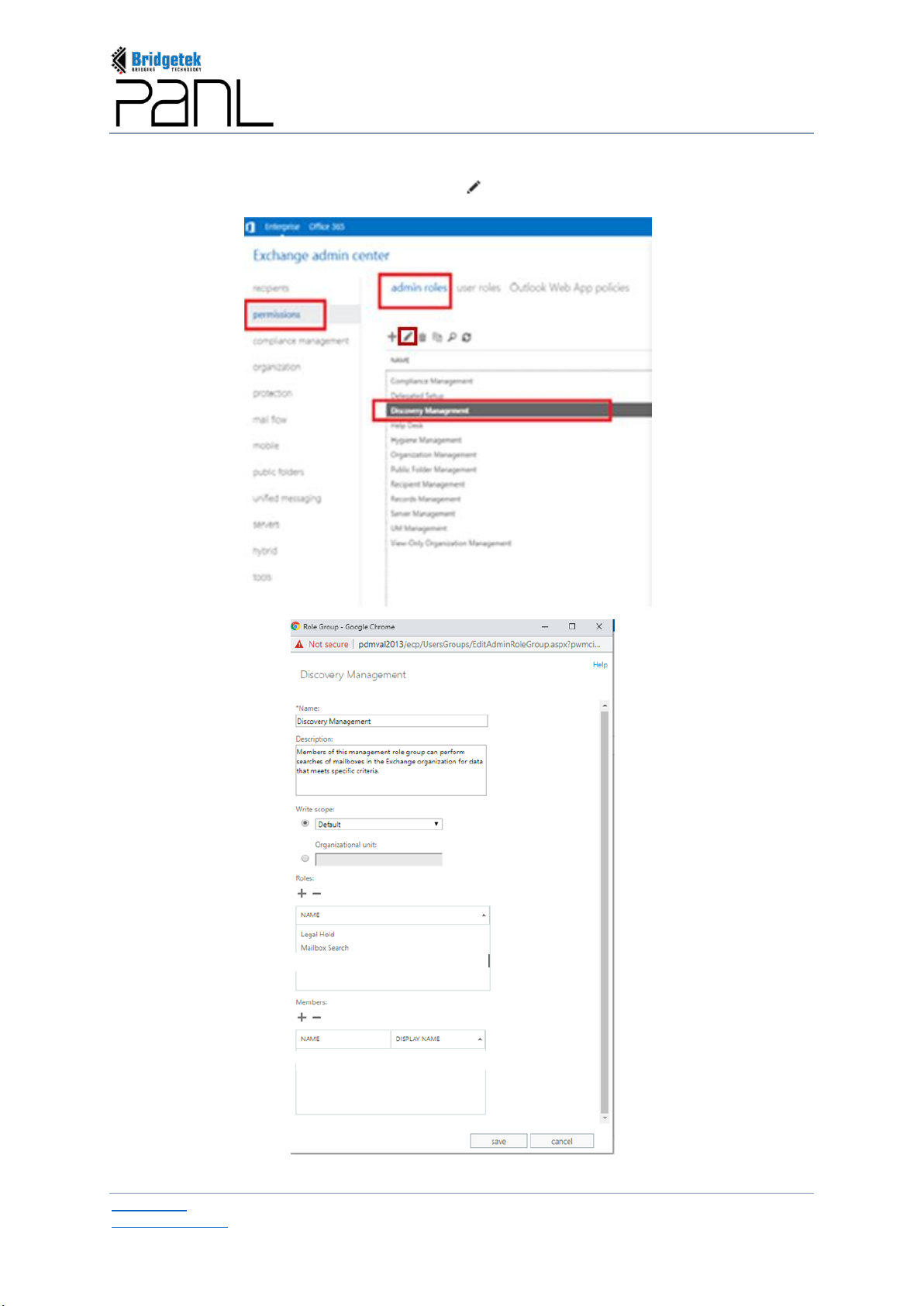Open tools in the left navigation

(x=262, y=577)
